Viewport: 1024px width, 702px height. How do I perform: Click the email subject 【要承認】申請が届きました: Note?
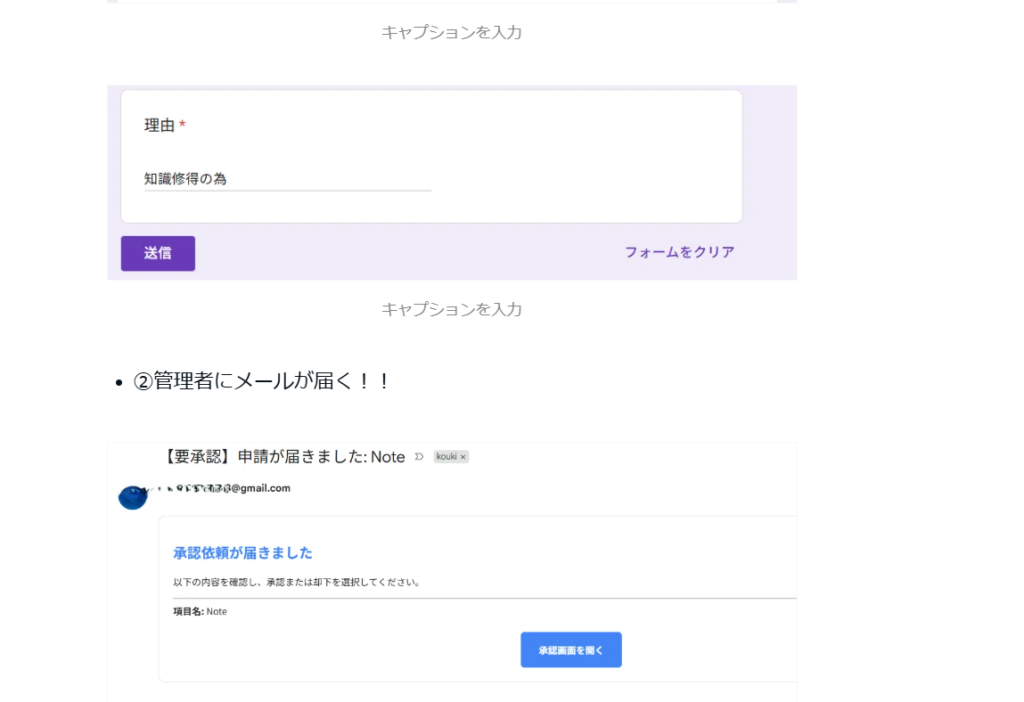click(283, 457)
